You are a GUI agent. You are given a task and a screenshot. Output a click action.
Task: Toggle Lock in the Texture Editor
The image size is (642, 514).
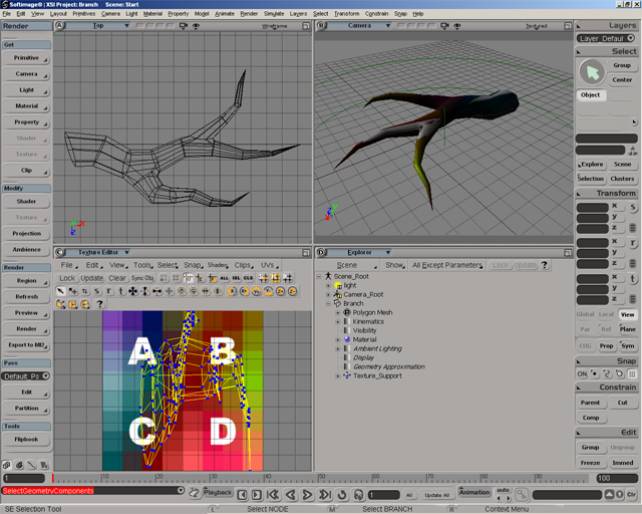click(67, 278)
